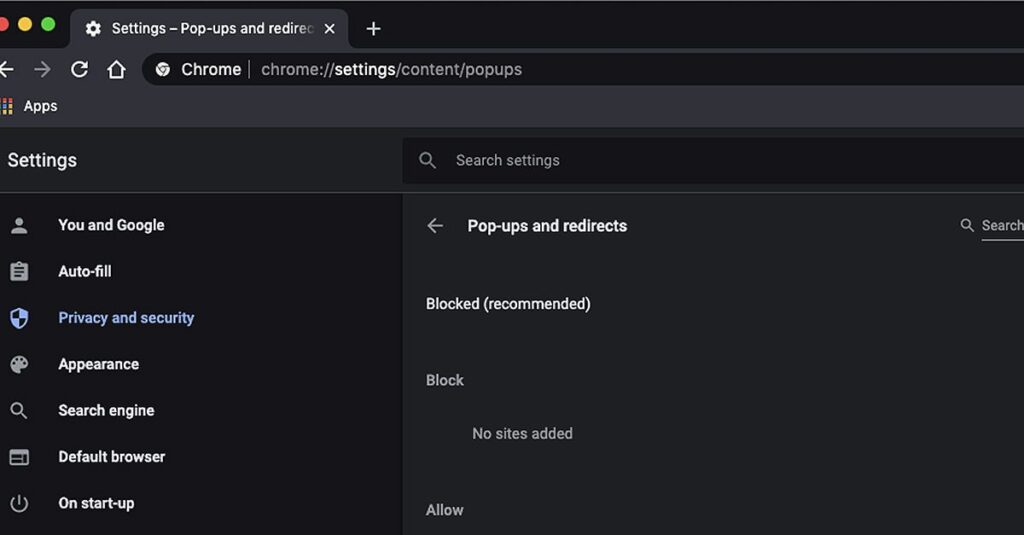The image size is (1024, 535).
Task: Open Default browser settings section
Action: click(x=112, y=457)
